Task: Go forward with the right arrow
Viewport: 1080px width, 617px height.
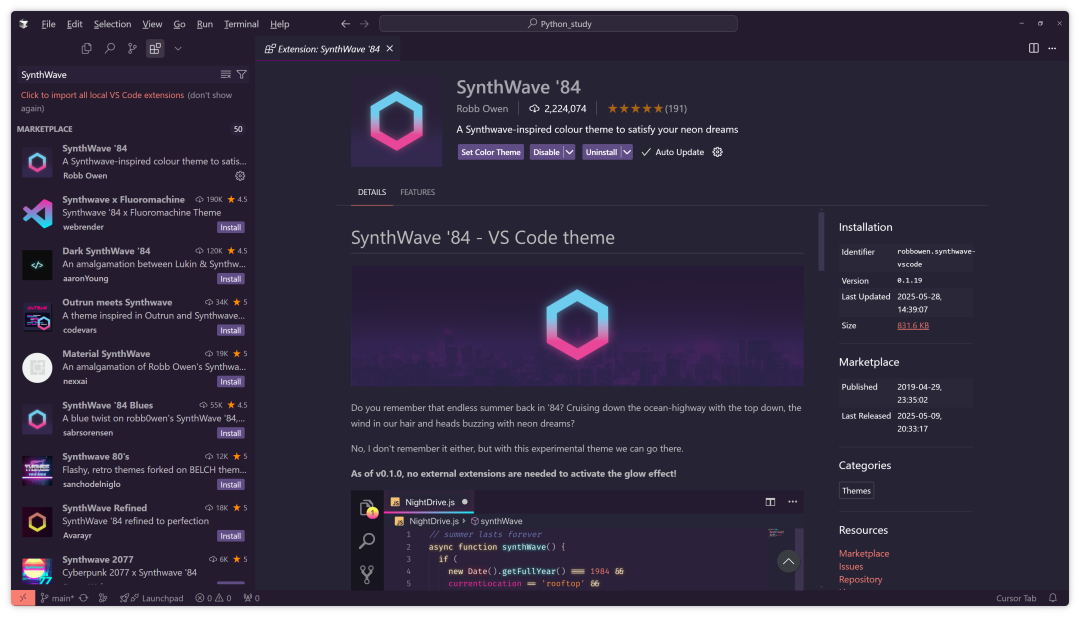Action: [364, 23]
